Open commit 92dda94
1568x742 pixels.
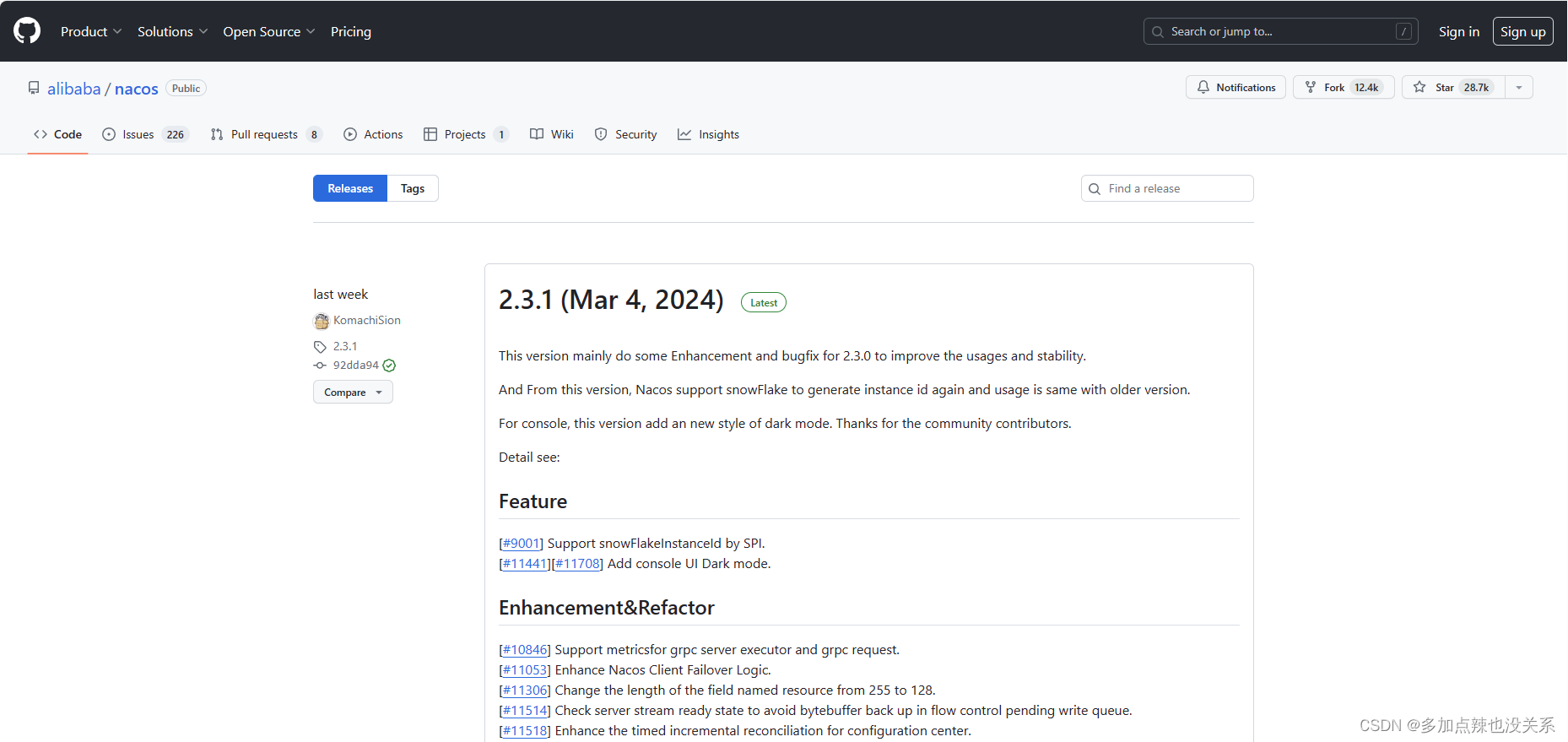tap(356, 366)
